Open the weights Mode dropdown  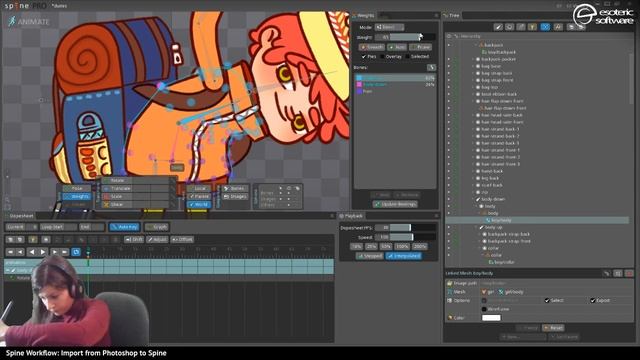[x=389, y=27]
